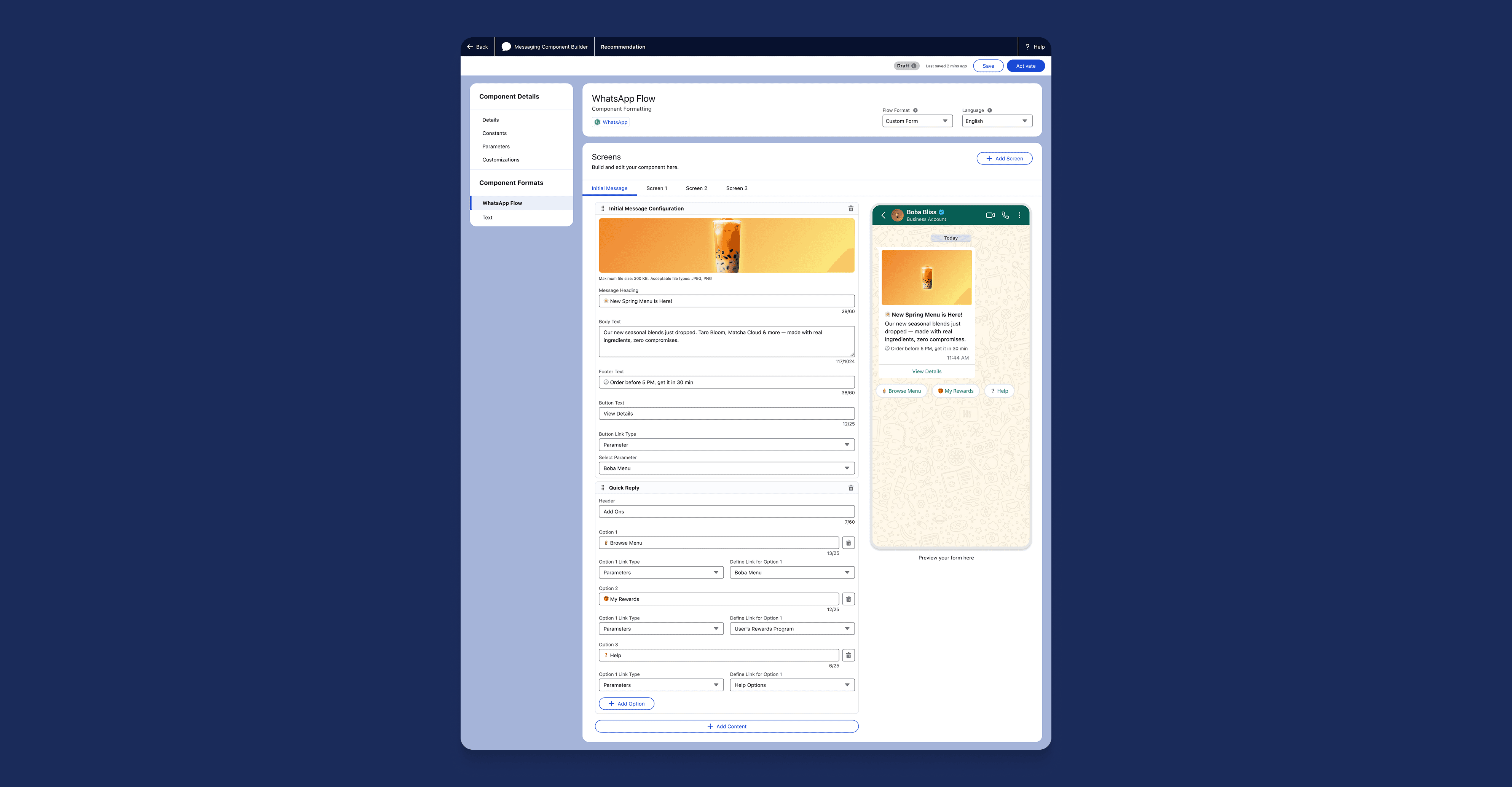Image resolution: width=1512 pixels, height=787 pixels.
Task: Click the Help question mark icon
Action: click(x=1027, y=47)
